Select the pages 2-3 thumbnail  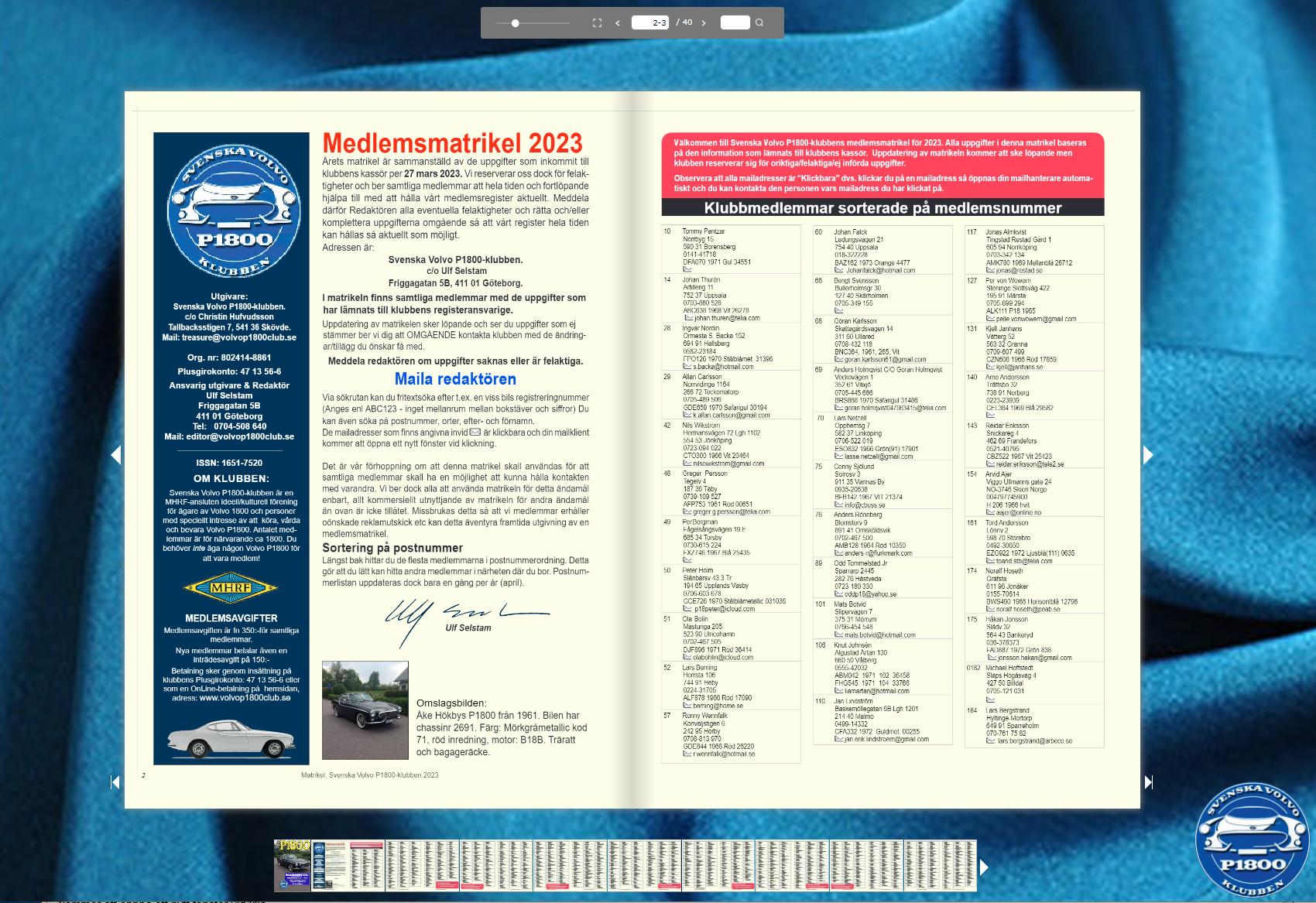(x=348, y=865)
